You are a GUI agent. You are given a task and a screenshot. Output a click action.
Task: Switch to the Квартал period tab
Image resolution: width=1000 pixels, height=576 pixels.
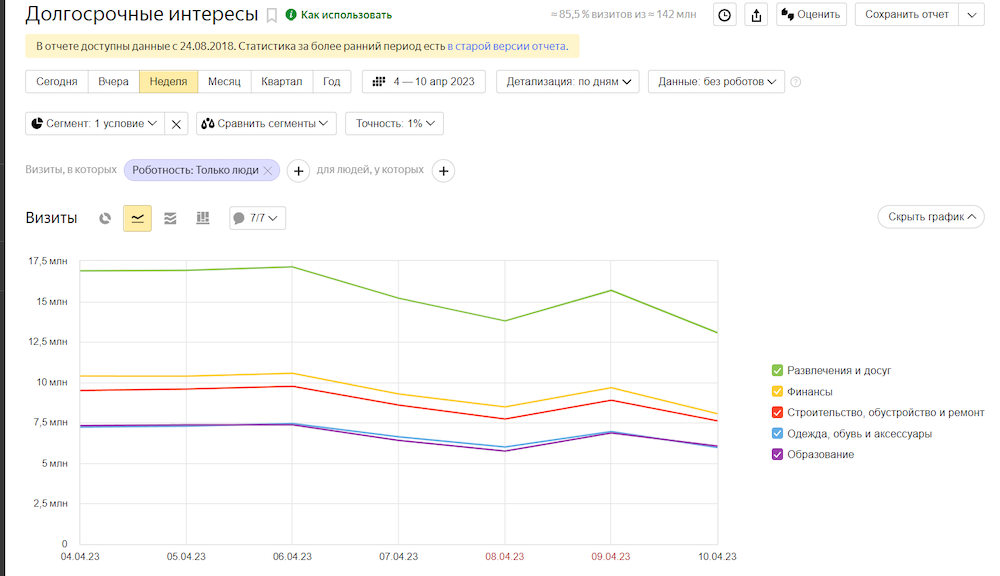tap(281, 82)
